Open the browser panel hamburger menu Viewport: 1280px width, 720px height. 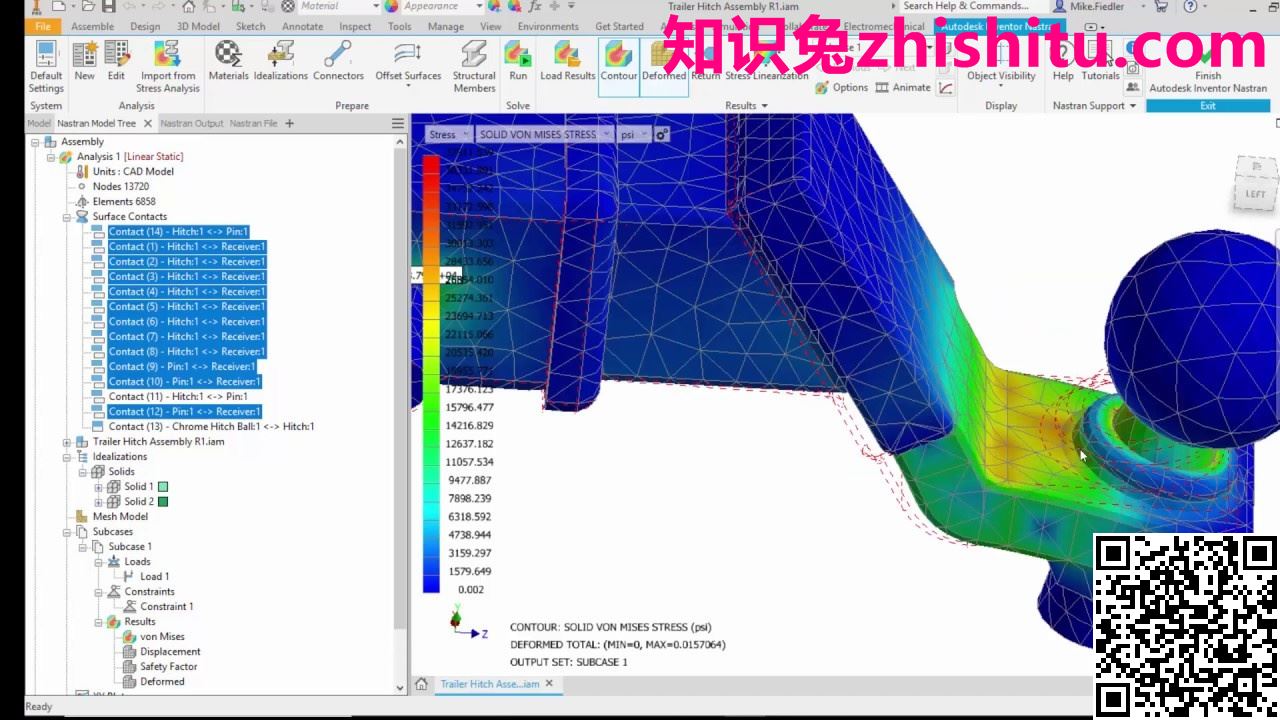pyautogui.click(x=398, y=123)
